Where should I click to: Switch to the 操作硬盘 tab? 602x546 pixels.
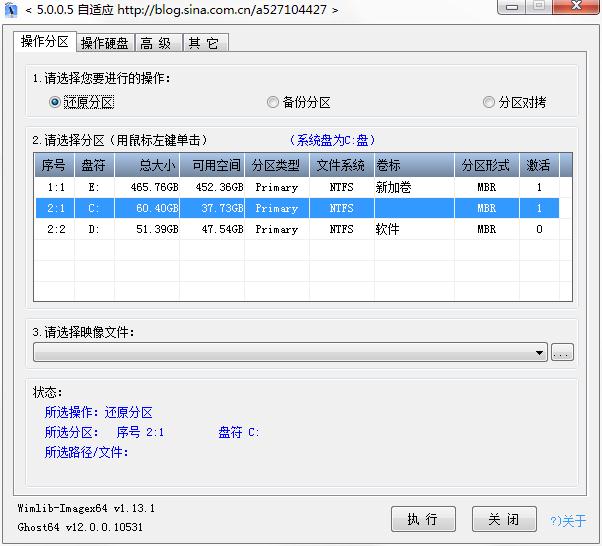104,43
